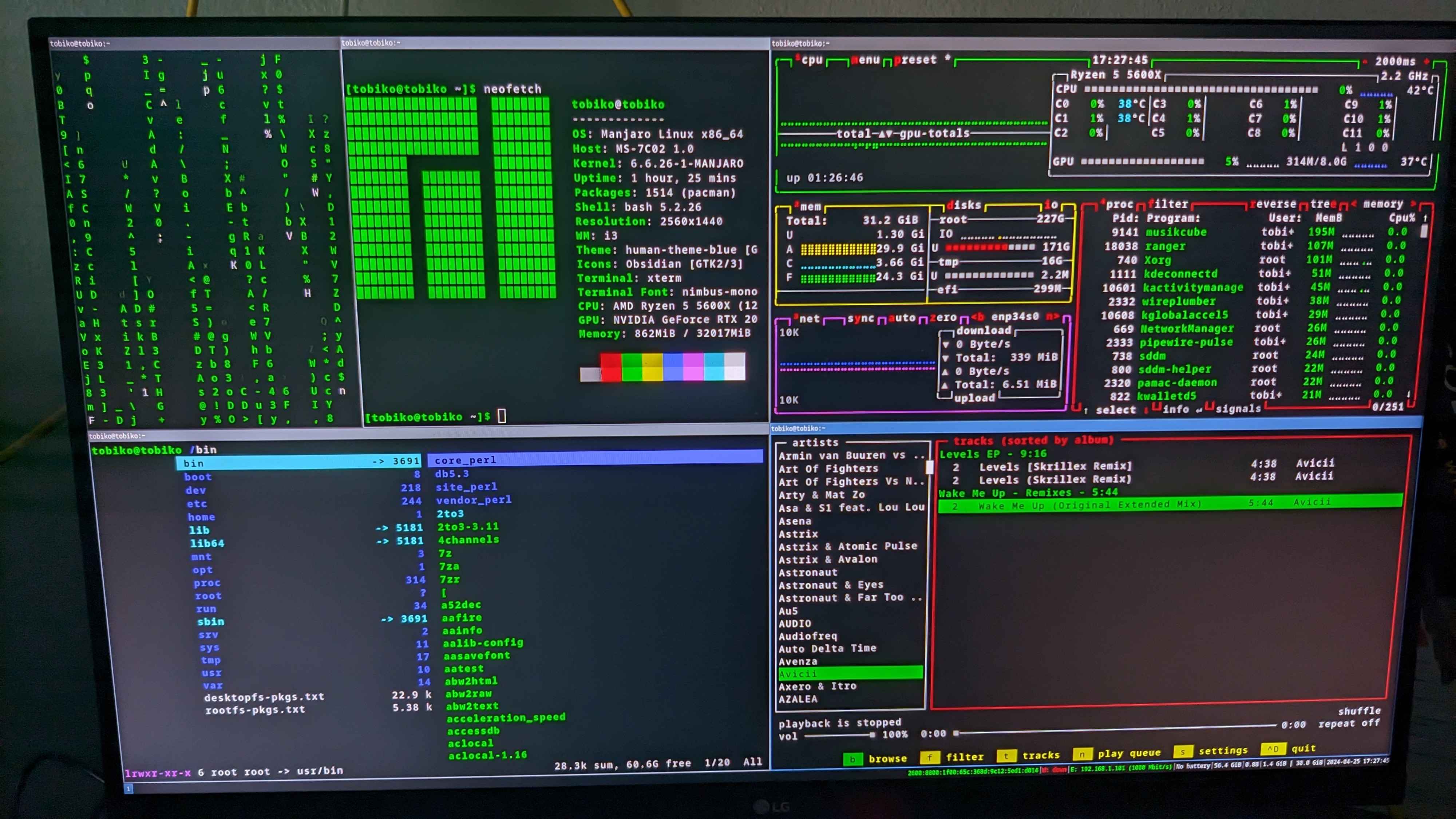The image size is (1456, 819).
Task: Click the 'net' box label in btop
Action: click(806, 318)
